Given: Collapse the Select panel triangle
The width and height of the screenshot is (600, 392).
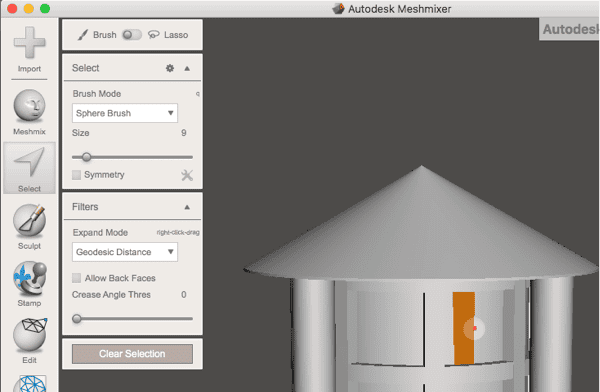Looking at the screenshot, I should click(x=187, y=69).
